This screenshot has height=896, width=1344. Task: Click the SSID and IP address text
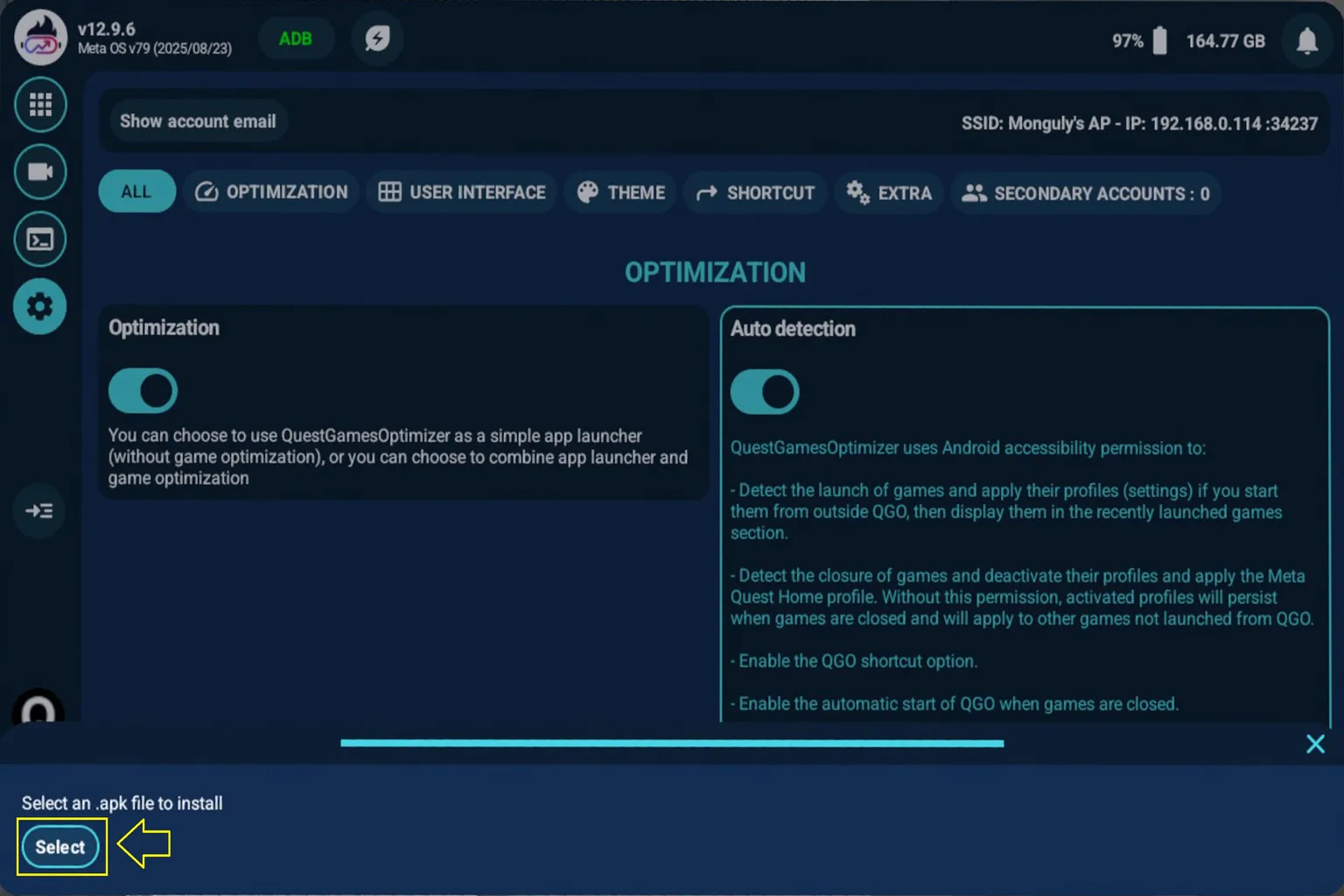click(1139, 123)
